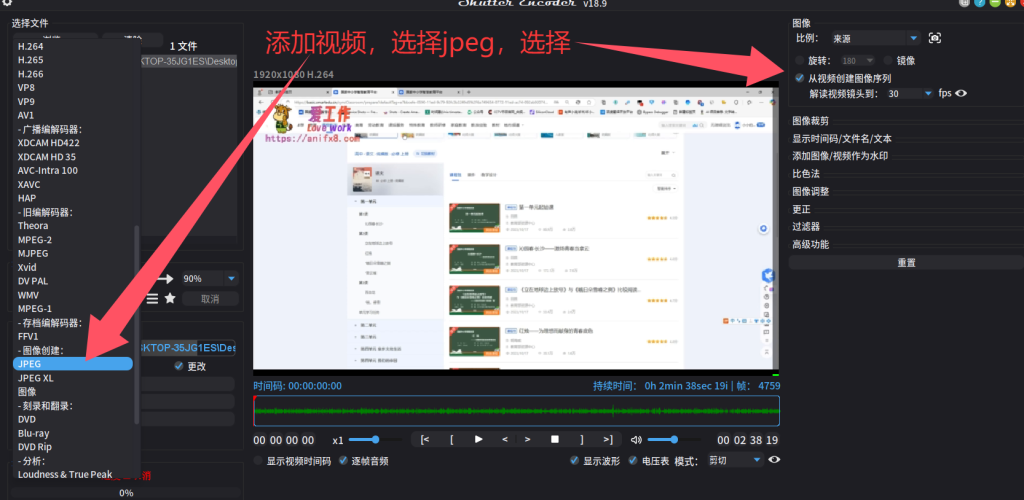
Task: Select JPEG in the function list
Action: pos(73,364)
